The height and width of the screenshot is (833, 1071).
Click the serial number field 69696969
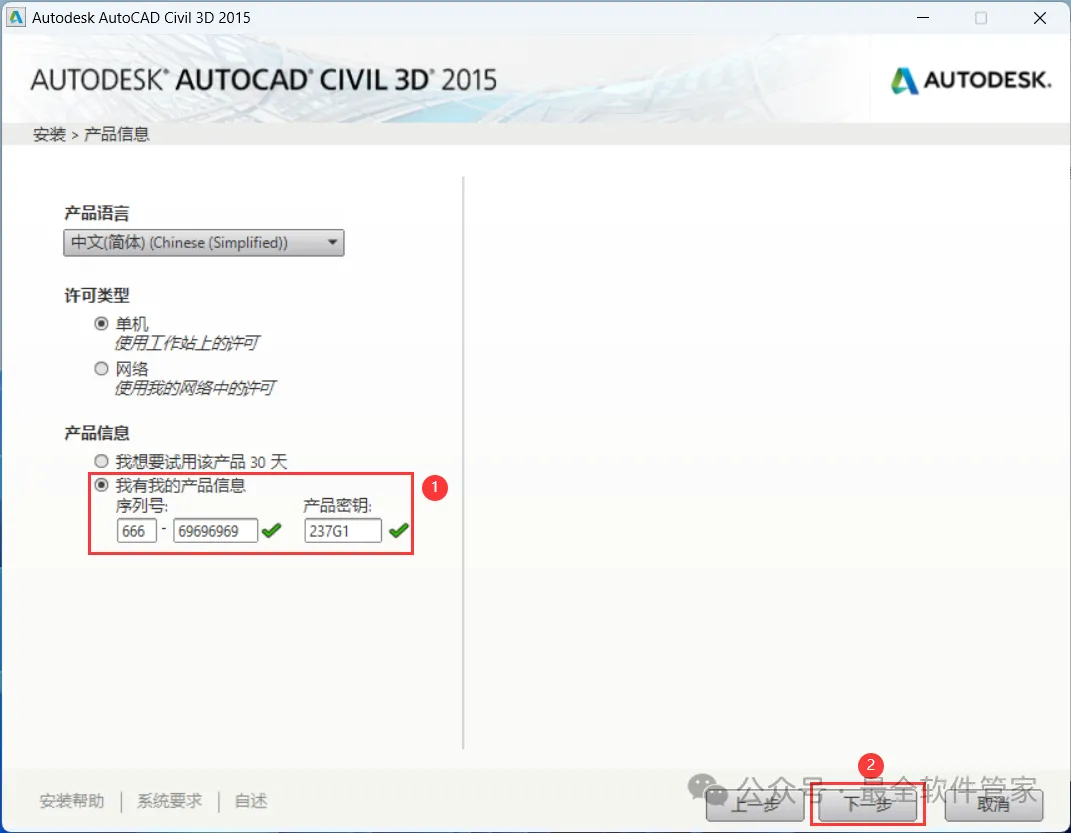click(x=215, y=531)
